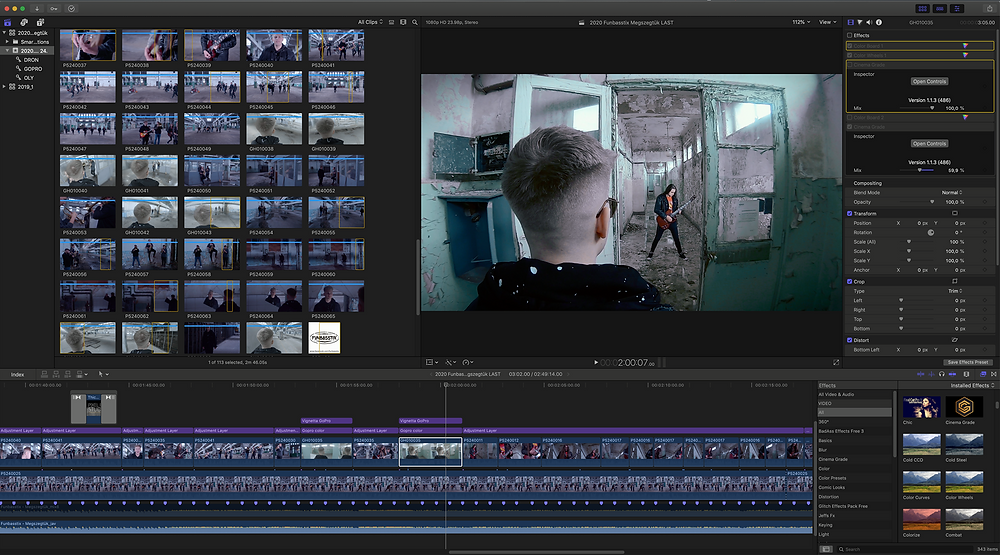Open the timeline Index button
Screen dimensions: 1000x555
click(x=17, y=374)
